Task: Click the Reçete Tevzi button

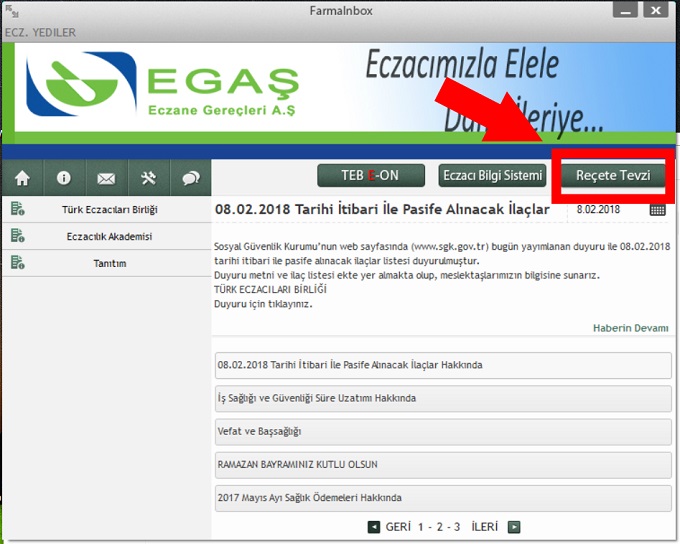Action: click(613, 175)
